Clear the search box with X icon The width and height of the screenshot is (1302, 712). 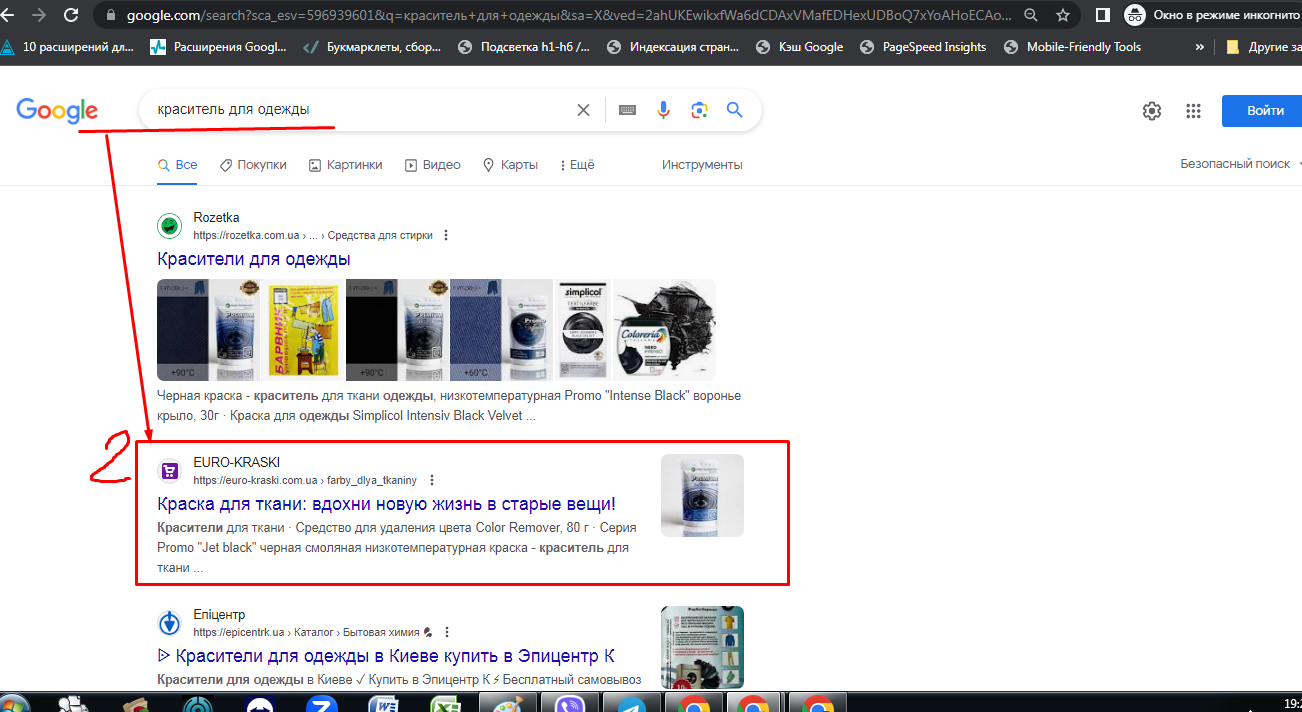tap(583, 110)
